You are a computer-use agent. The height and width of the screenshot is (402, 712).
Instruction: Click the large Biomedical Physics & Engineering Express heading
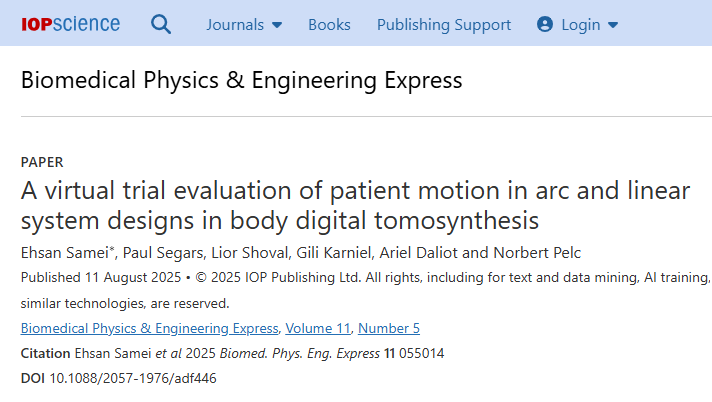click(241, 80)
